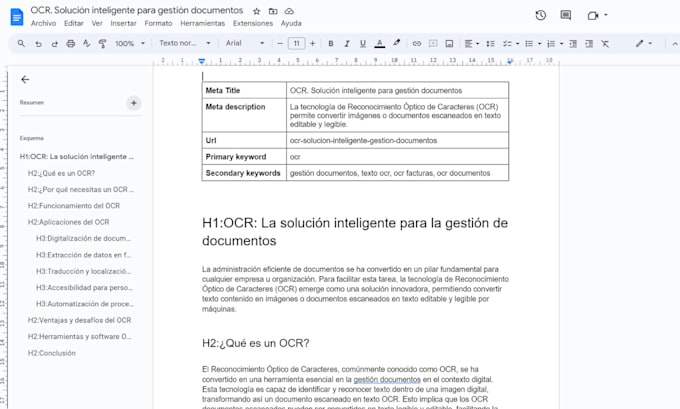The image size is (680, 409).
Task: Jump to H1:OCR heading in outline
Action: coord(77,157)
